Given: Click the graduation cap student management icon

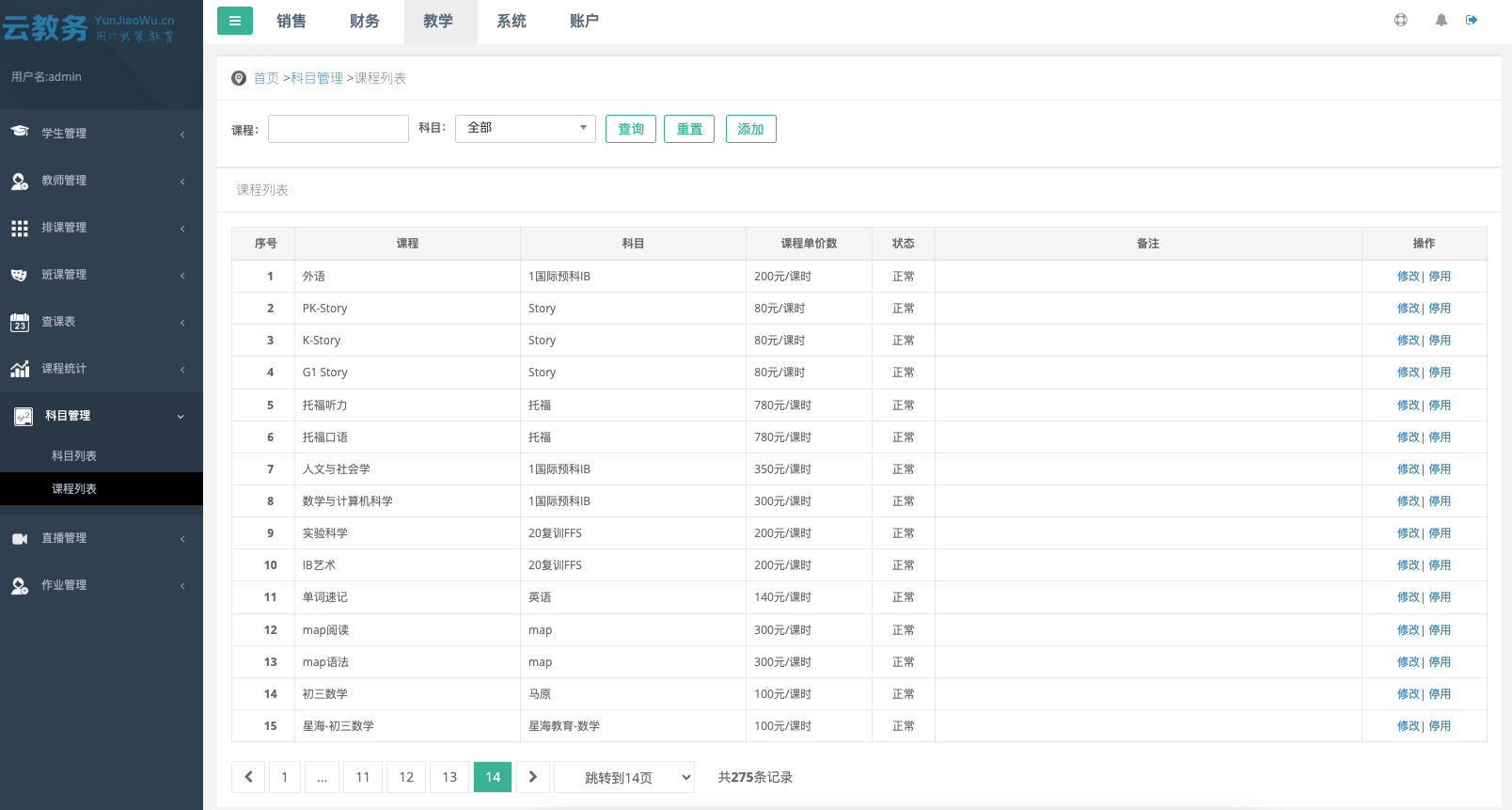Looking at the screenshot, I should 20,133.
